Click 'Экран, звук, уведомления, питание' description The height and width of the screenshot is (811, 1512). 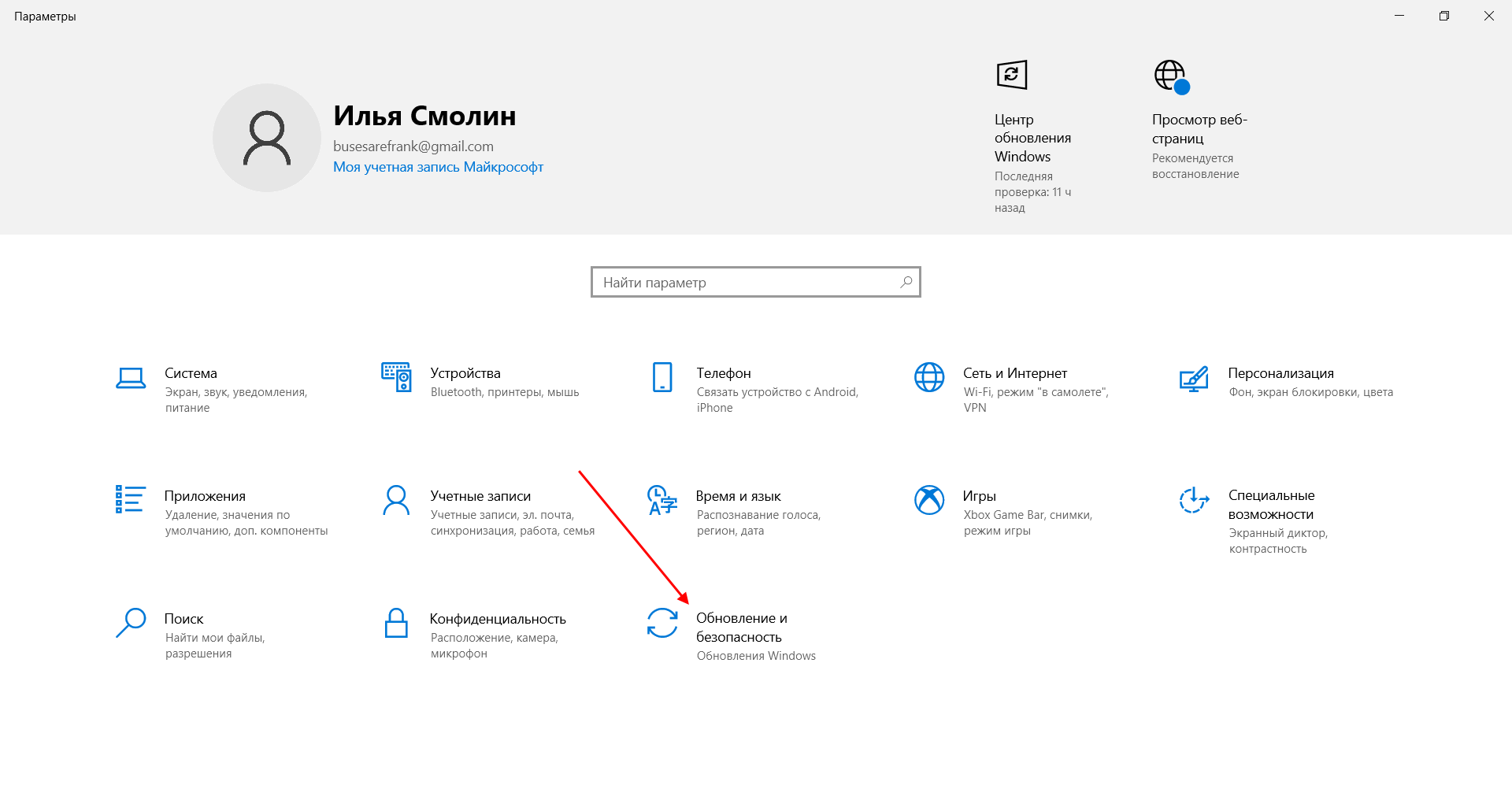tap(236, 400)
